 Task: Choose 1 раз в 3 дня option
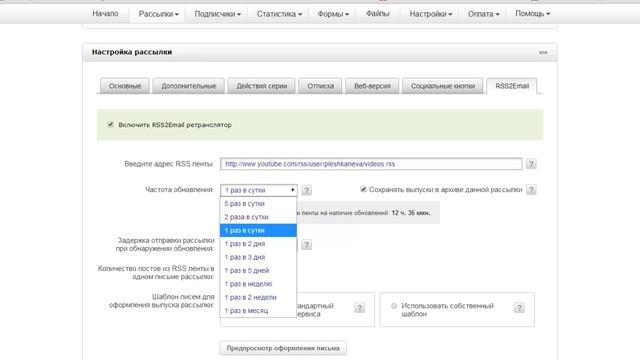click(x=258, y=257)
